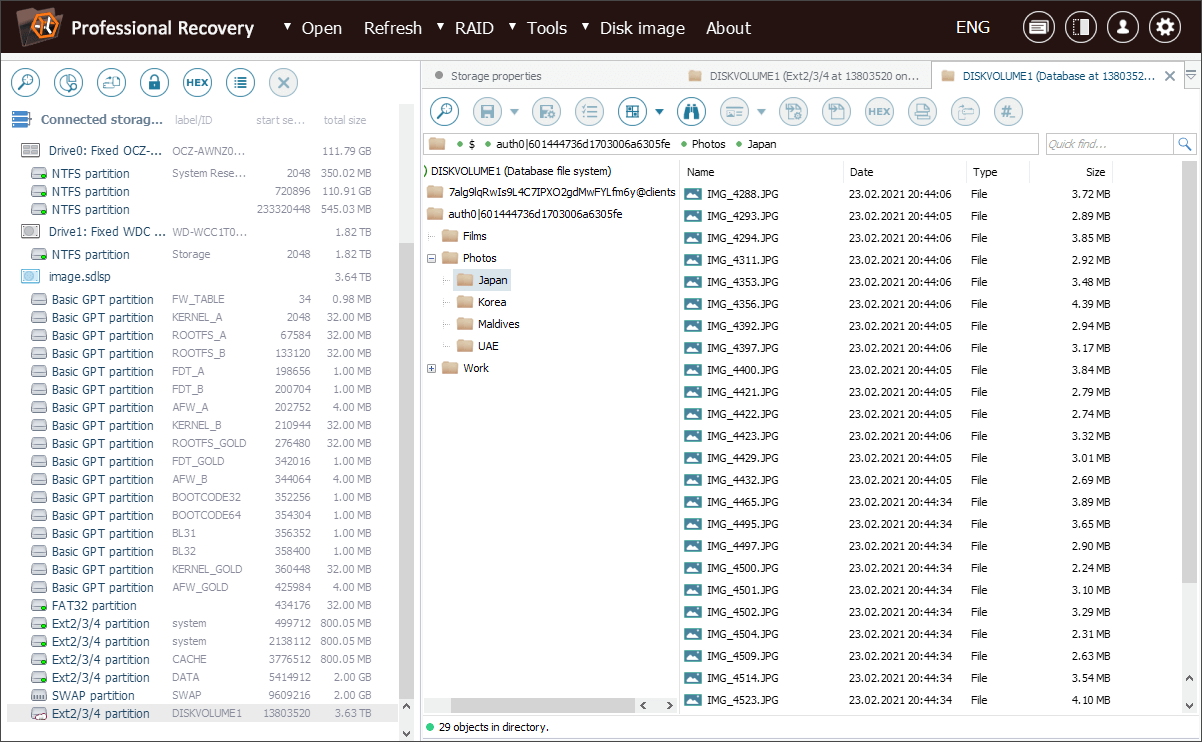The width and height of the screenshot is (1202, 742).
Task: Select the Ext2/3/4 partition labeled CACHE
Action: pyautogui.click(x=200, y=659)
